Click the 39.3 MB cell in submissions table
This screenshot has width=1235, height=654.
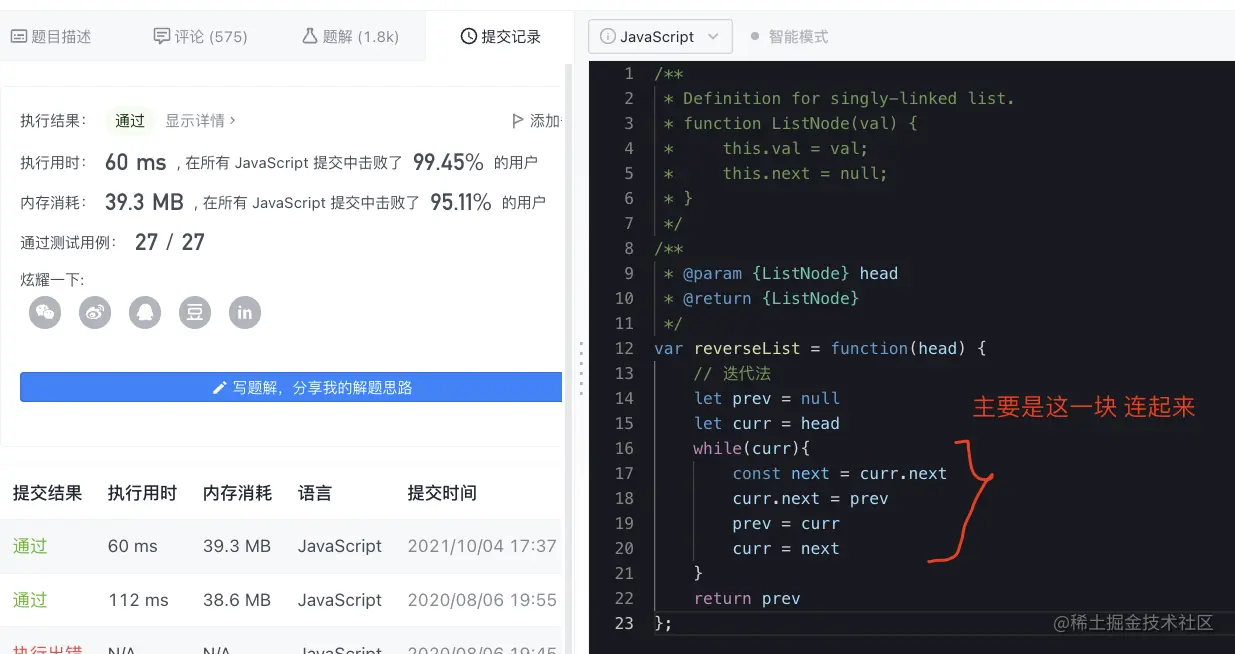coord(237,546)
